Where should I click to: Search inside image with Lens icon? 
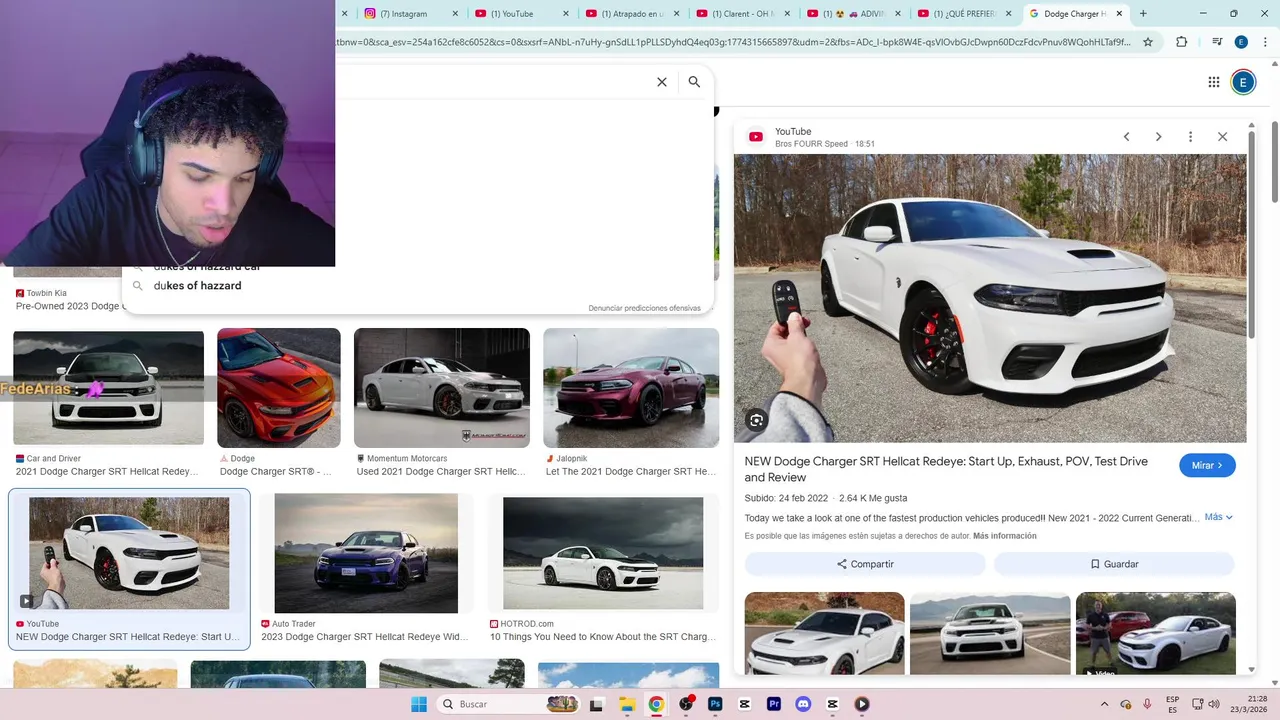click(x=756, y=421)
